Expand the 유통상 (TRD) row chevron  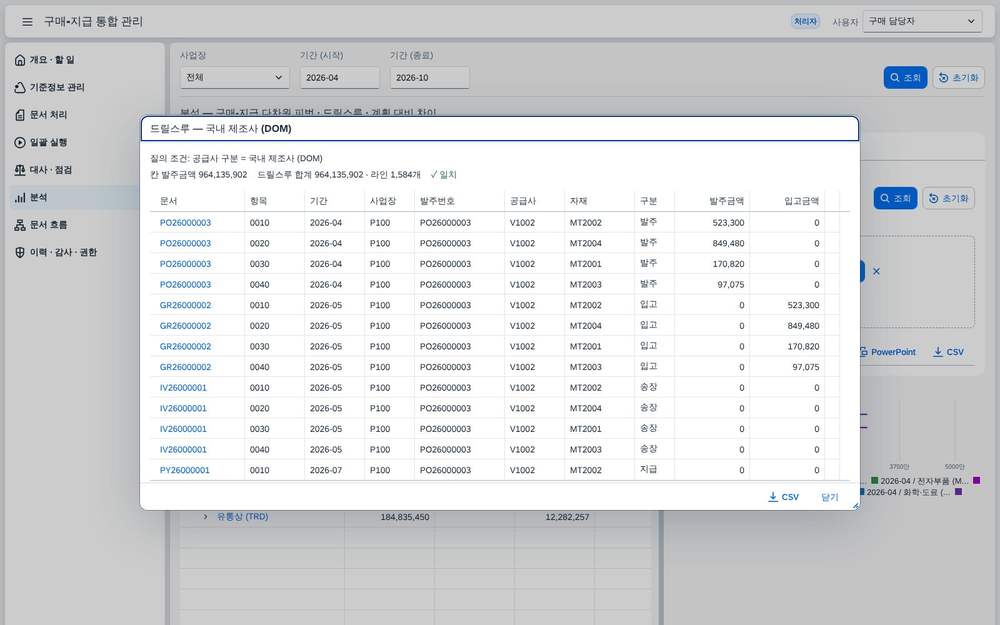pyautogui.click(x=205, y=517)
